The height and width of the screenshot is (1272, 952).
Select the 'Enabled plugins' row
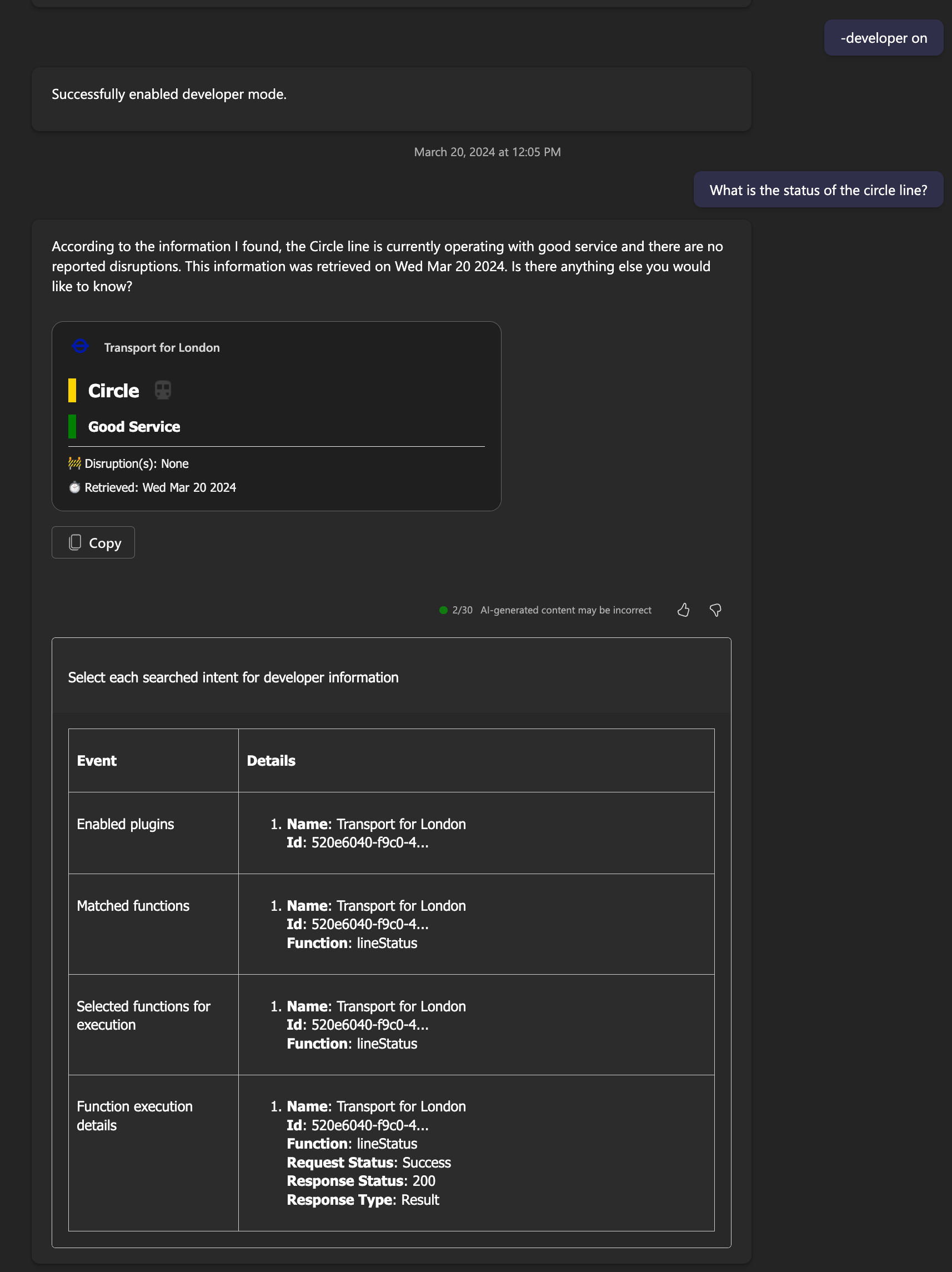(x=391, y=832)
